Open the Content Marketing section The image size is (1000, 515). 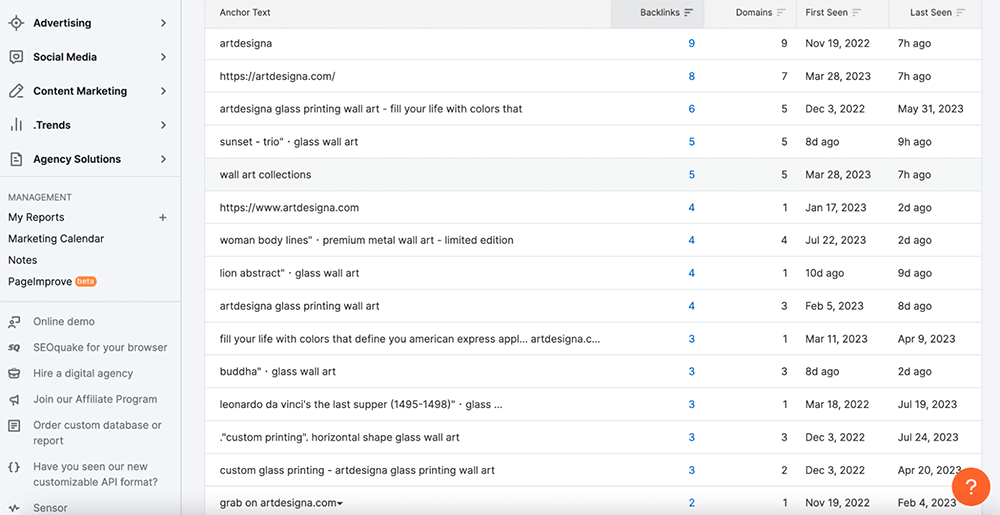(80, 91)
